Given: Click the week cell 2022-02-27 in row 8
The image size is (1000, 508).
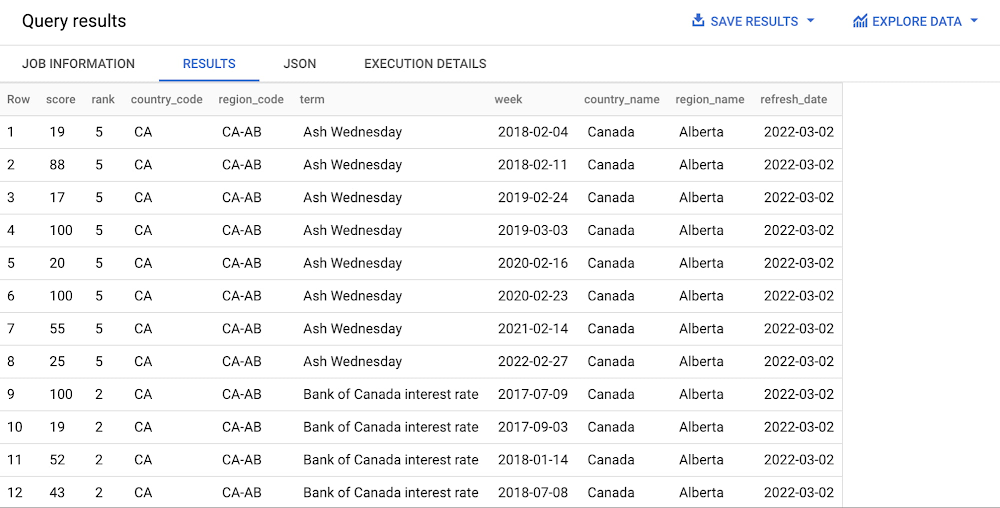Looking at the screenshot, I should [x=532, y=361].
